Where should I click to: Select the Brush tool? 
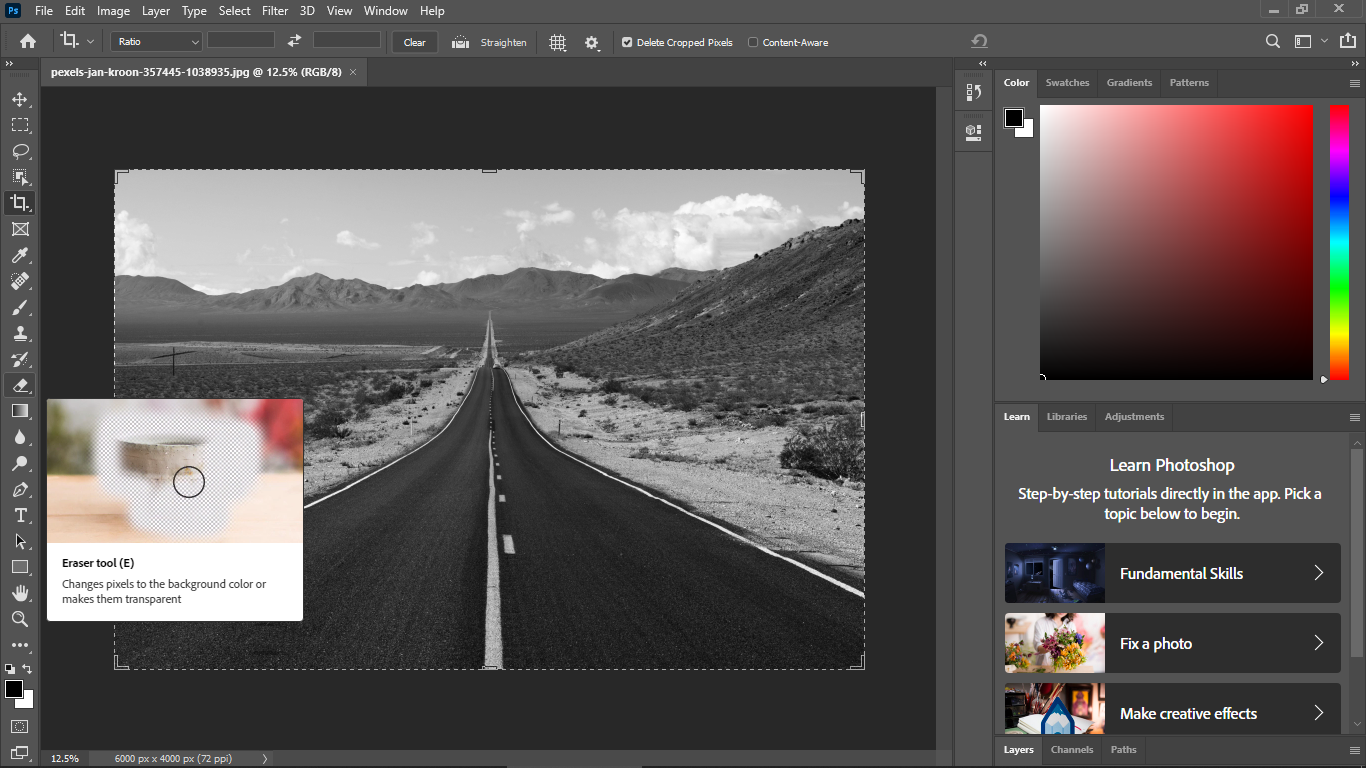click(x=19, y=307)
